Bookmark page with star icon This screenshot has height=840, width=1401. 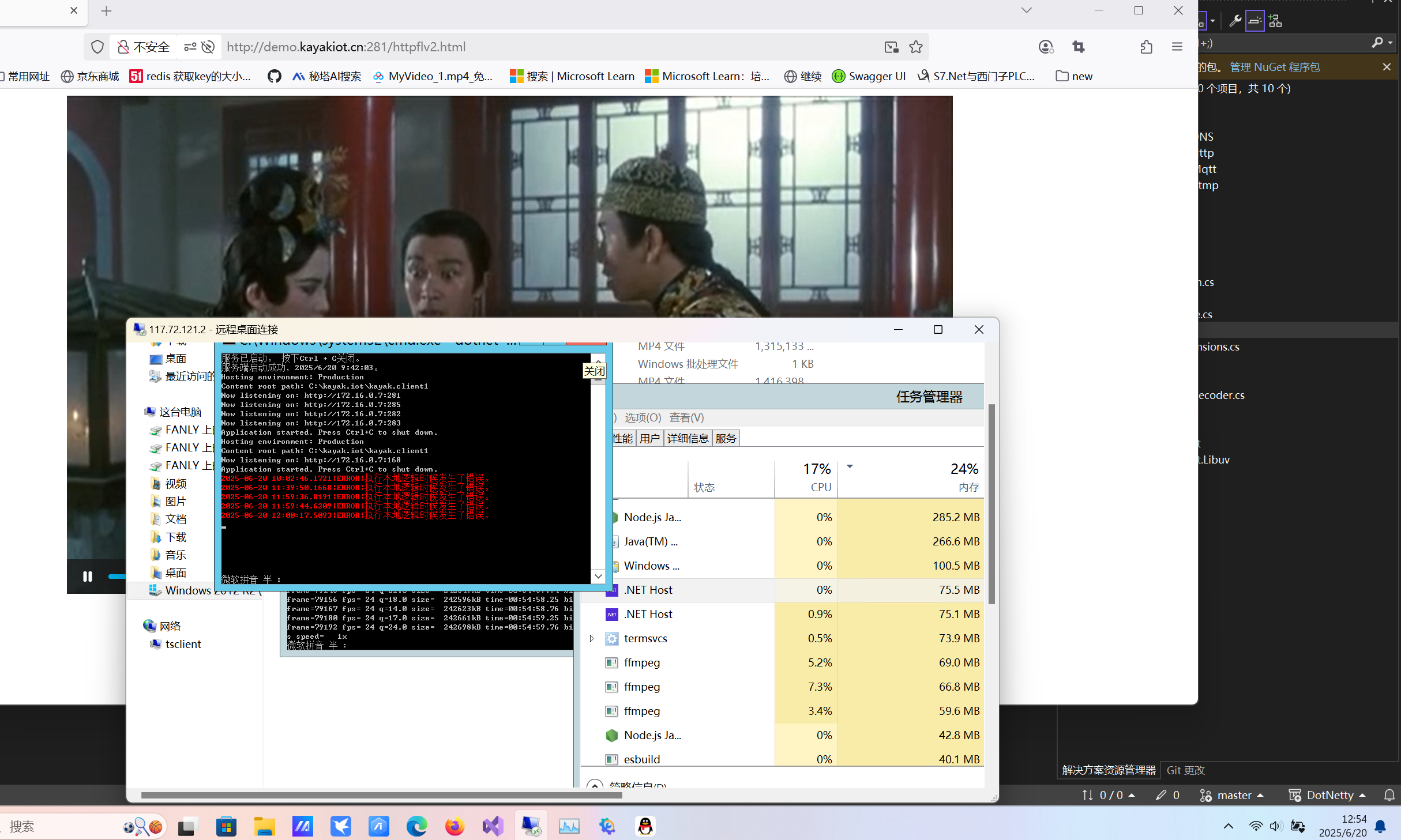[916, 47]
